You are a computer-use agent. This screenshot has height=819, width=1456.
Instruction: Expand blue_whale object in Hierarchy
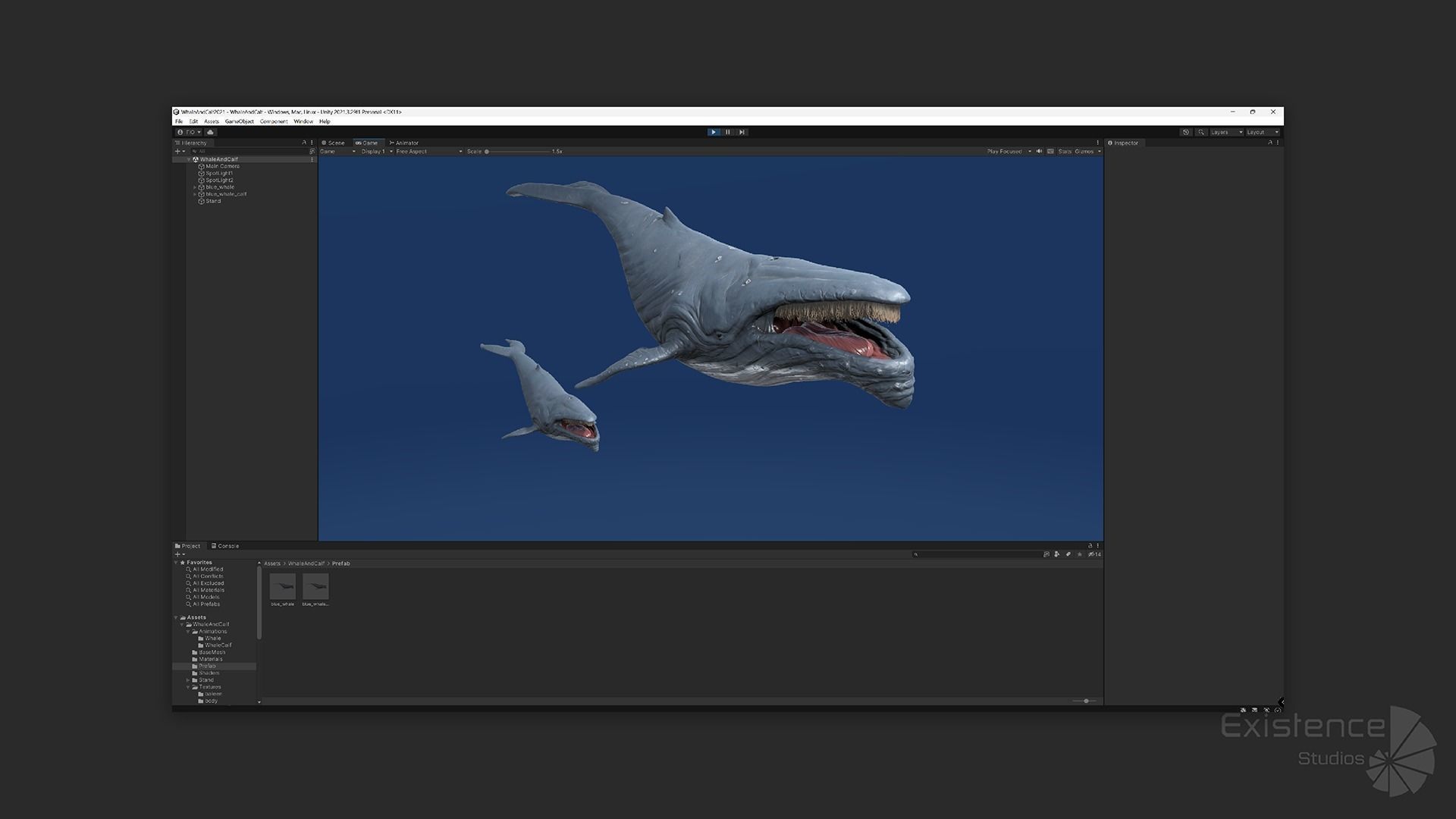pos(195,187)
